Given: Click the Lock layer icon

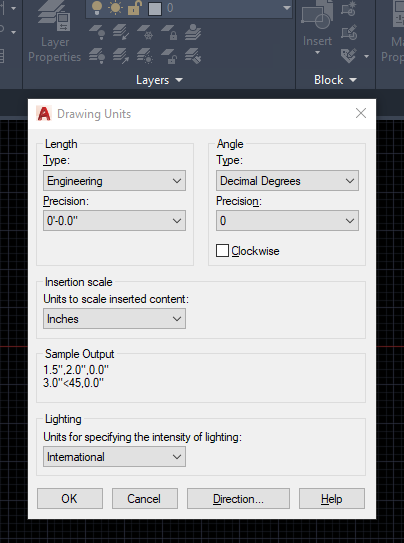Looking at the screenshot, I should coord(169,32).
